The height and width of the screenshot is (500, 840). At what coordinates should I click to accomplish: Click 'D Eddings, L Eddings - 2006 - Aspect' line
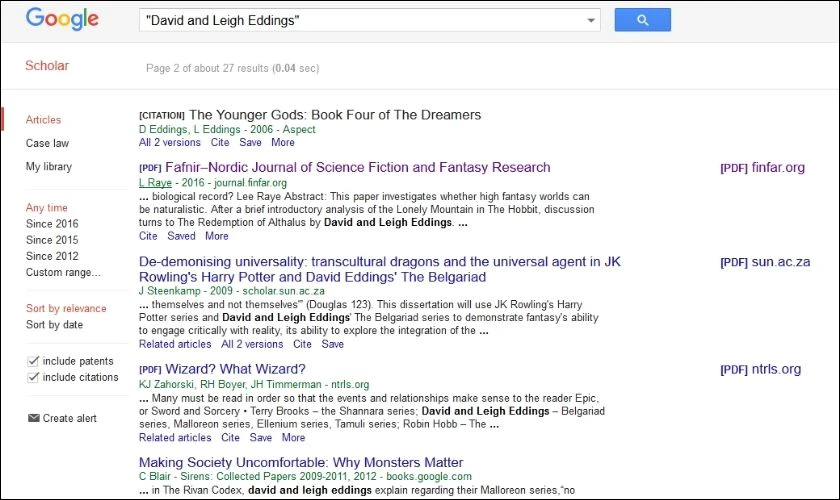click(x=227, y=129)
